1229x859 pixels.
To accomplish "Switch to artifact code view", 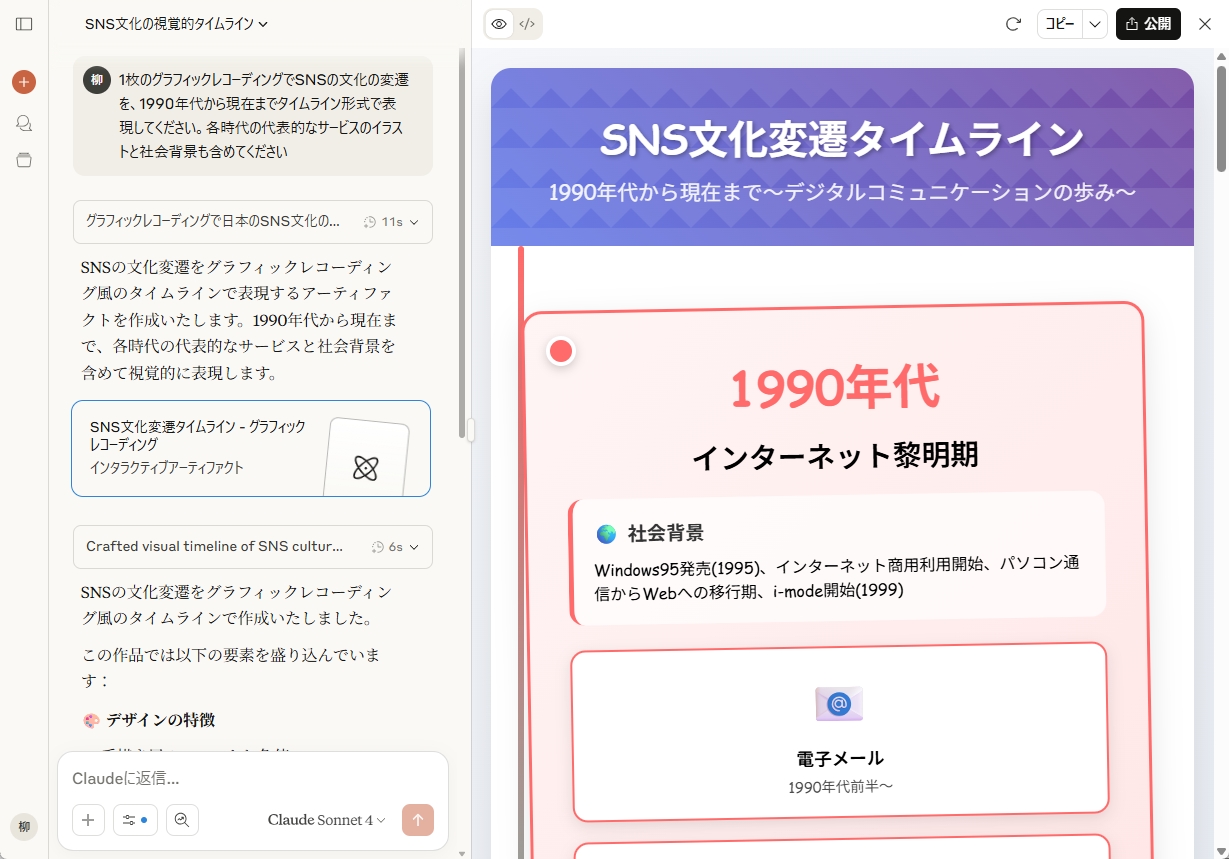I will pyautogui.click(x=527, y=24).
